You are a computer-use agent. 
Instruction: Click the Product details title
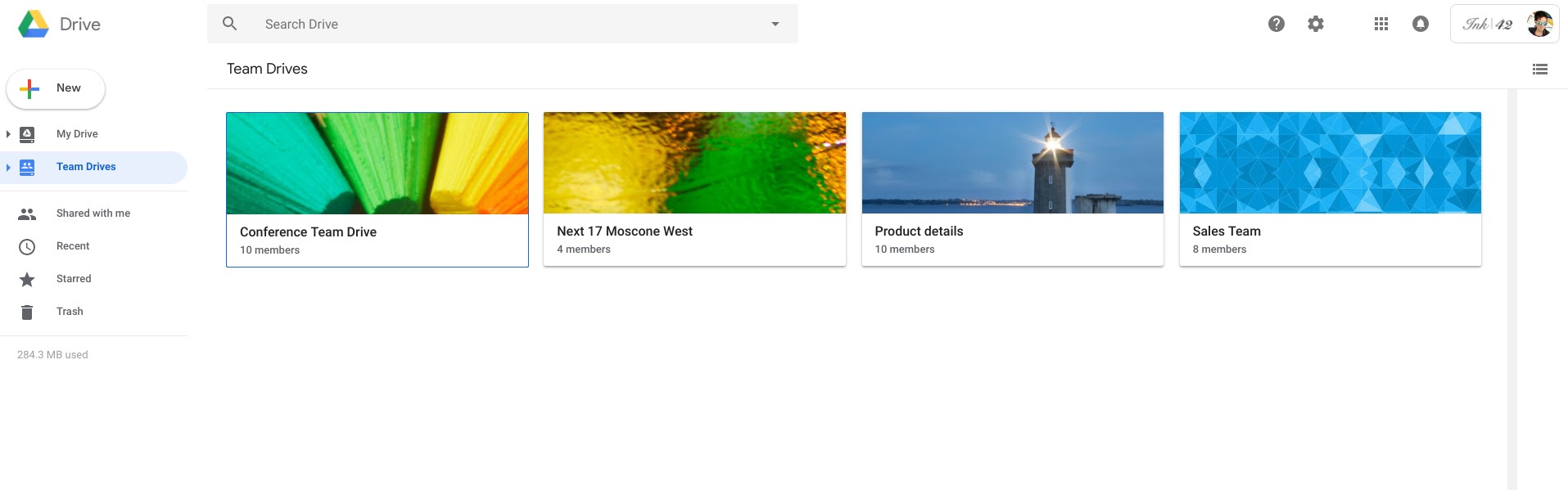tap(919, 232)
